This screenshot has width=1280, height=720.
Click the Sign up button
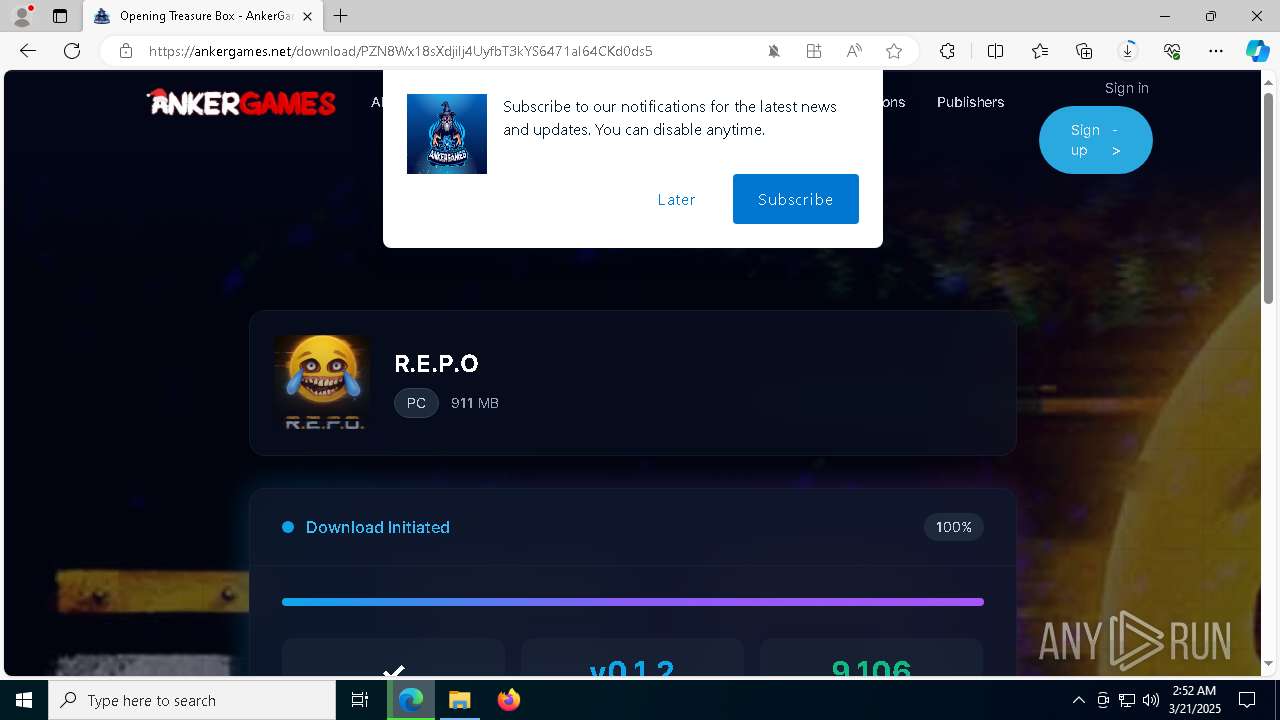pos(1096,140)
